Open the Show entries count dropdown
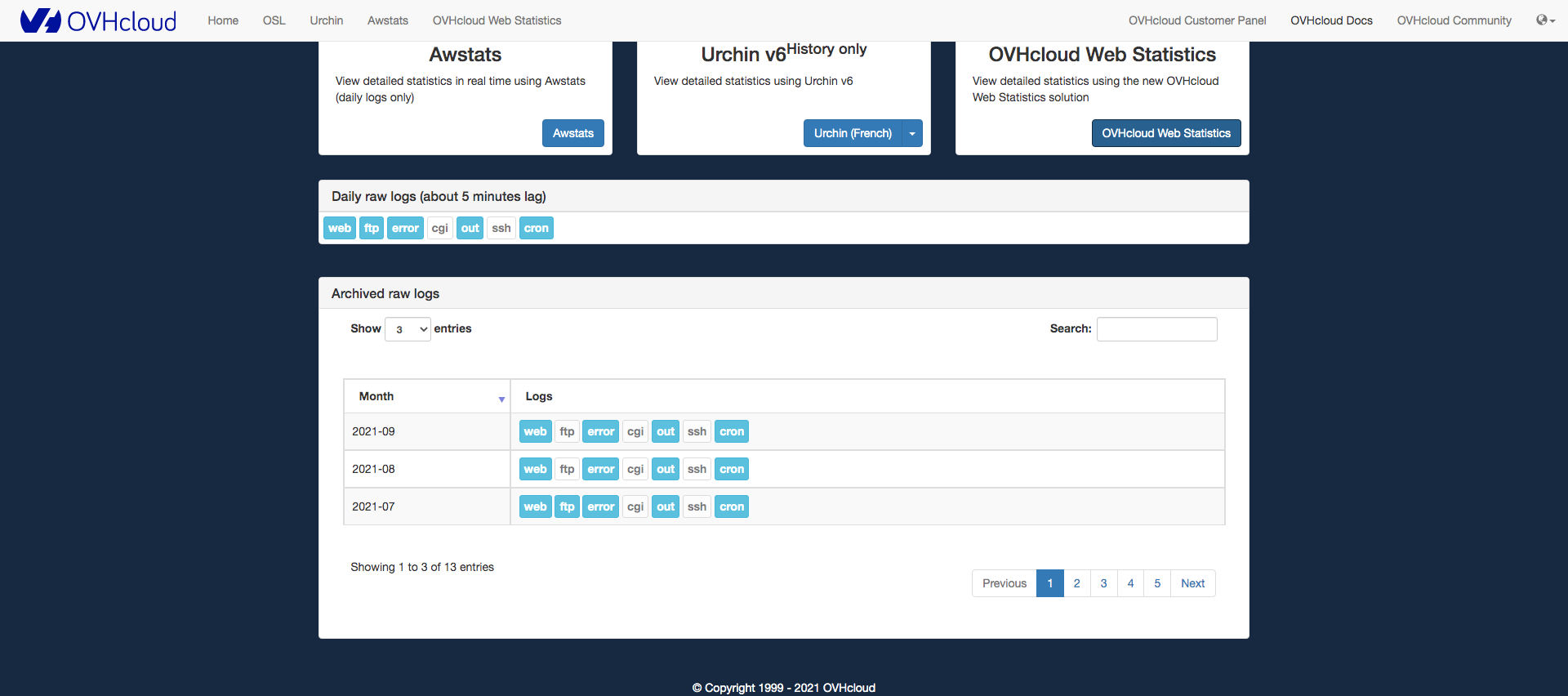The height and width of the screenshot is (696, 1568). pyautogui.click(x=408, y=329)
